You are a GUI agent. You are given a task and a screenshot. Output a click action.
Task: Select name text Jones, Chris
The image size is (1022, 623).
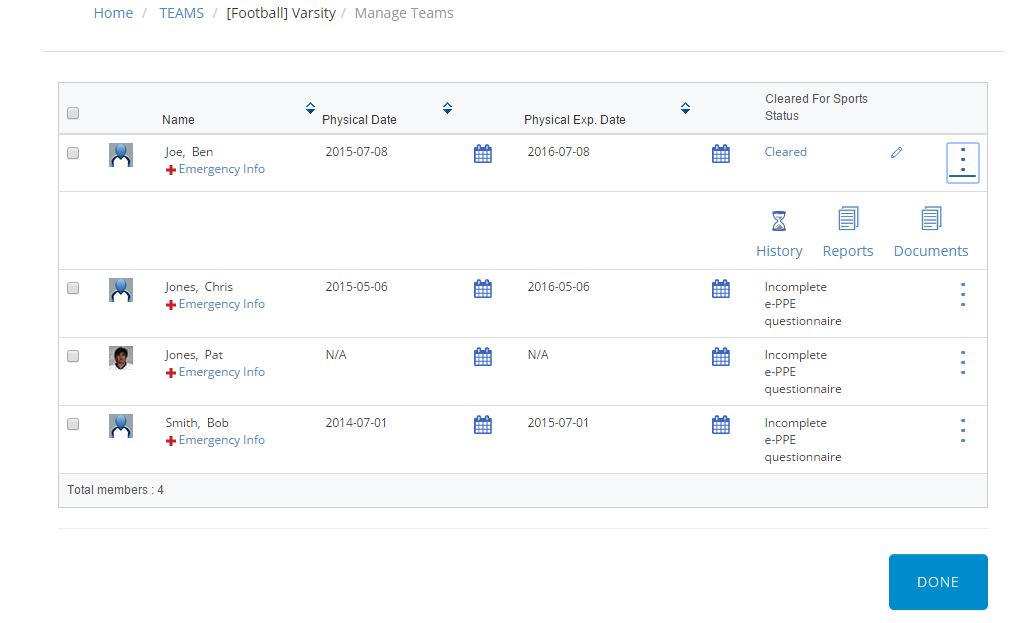(199, 287)
